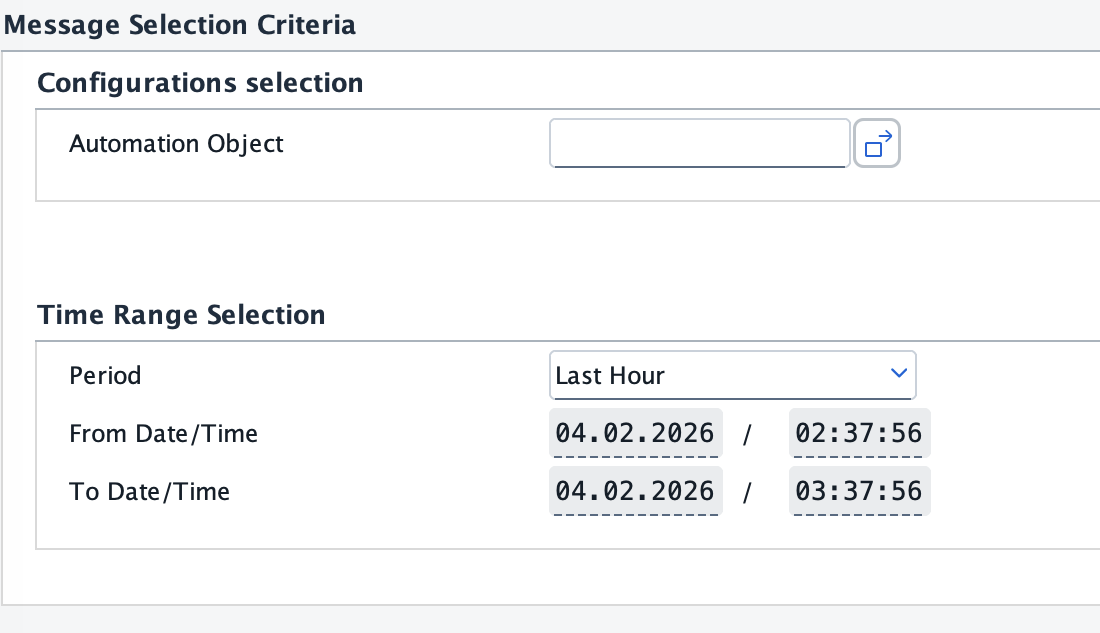
Task: Open value help for Automation Object
Action: pyautogui.click(x=877, y=144)
